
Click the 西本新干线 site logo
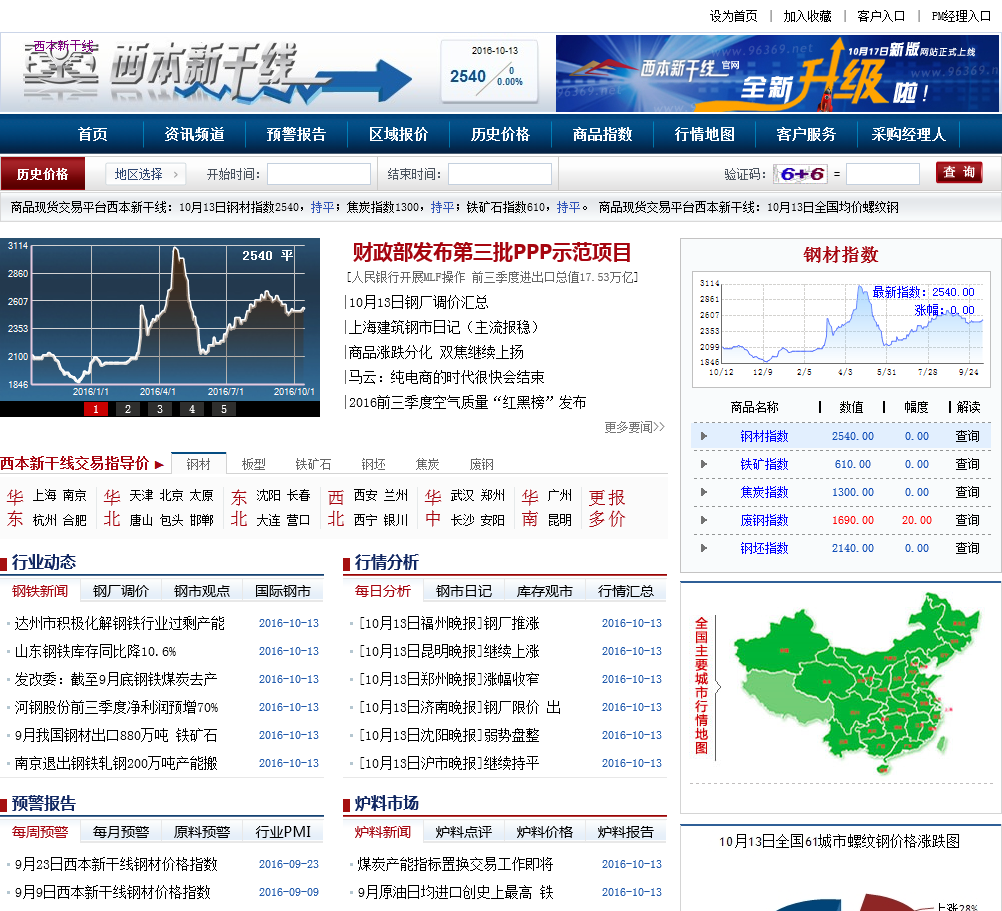(x=217, y=73)
